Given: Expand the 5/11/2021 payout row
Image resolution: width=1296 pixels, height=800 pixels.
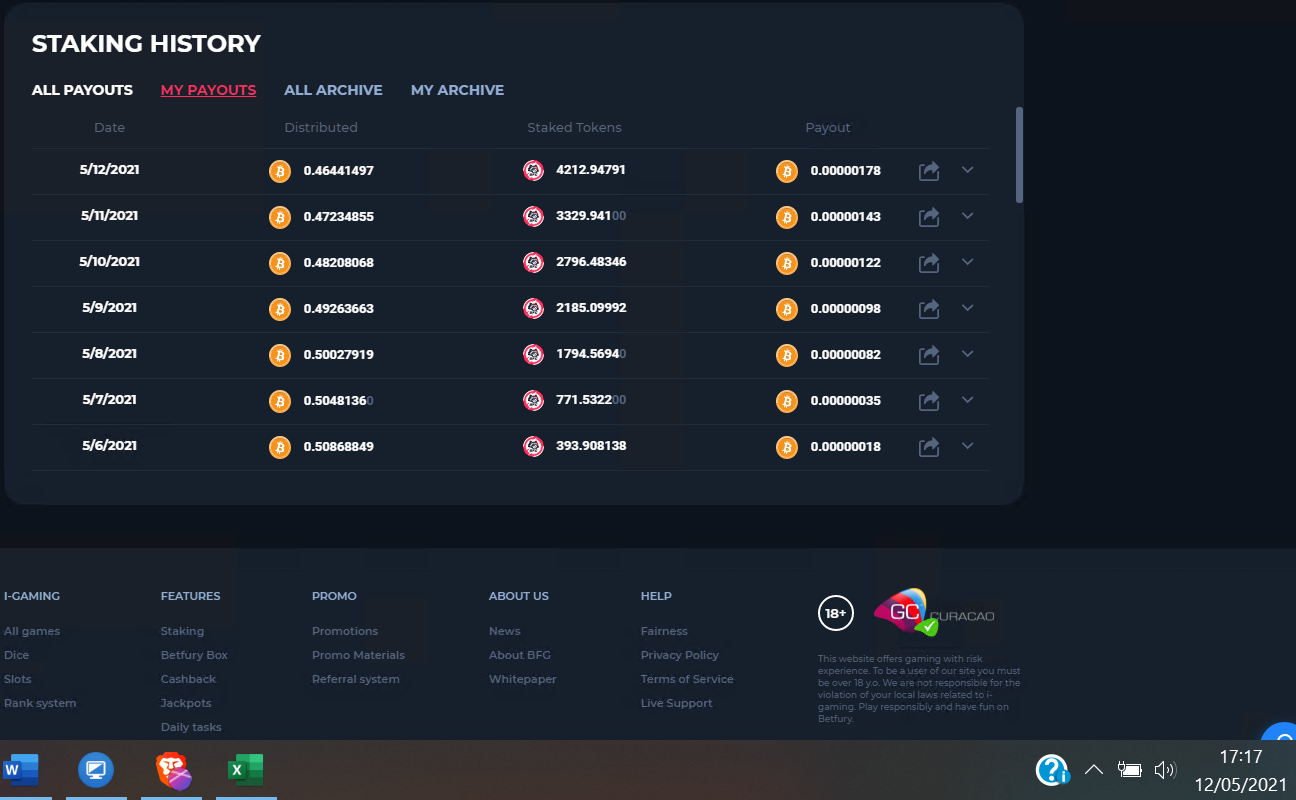Looking at the screenshot, I should pos(967,216).
